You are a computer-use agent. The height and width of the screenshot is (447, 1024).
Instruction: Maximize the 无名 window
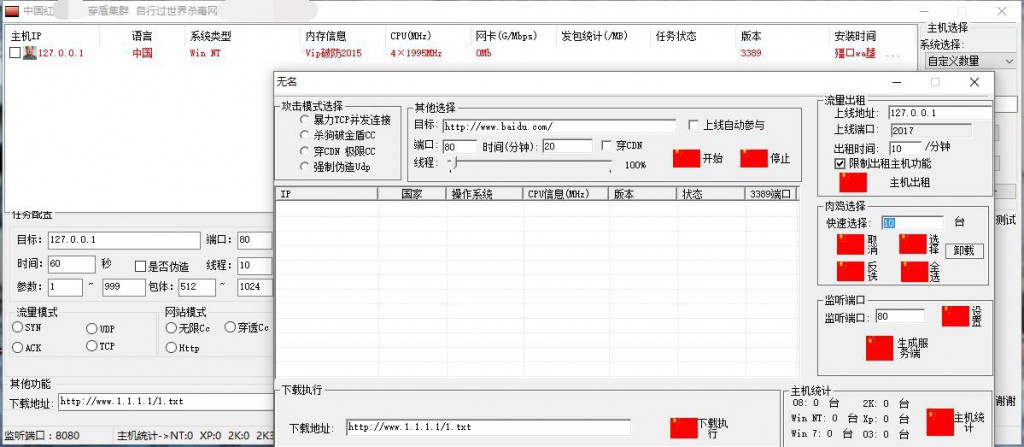tap(935, 82)
